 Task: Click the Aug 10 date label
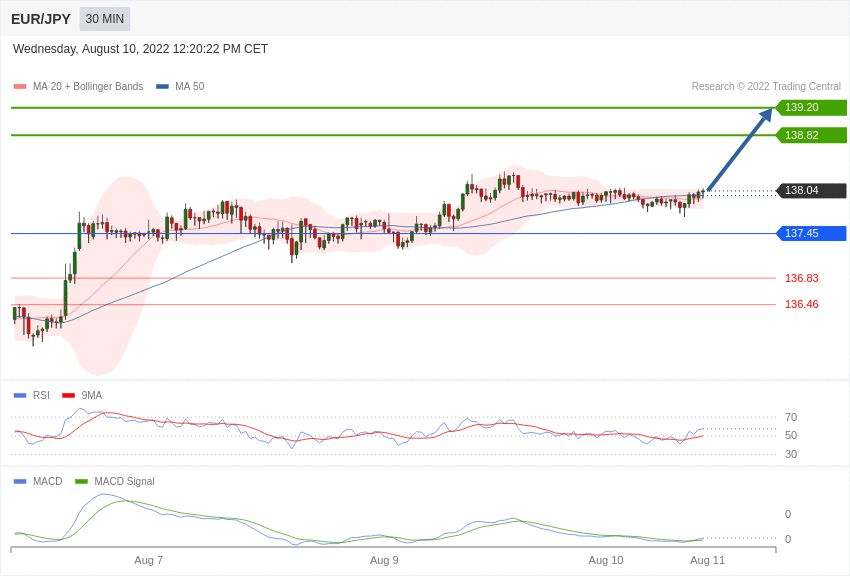[x=606, y=560]
